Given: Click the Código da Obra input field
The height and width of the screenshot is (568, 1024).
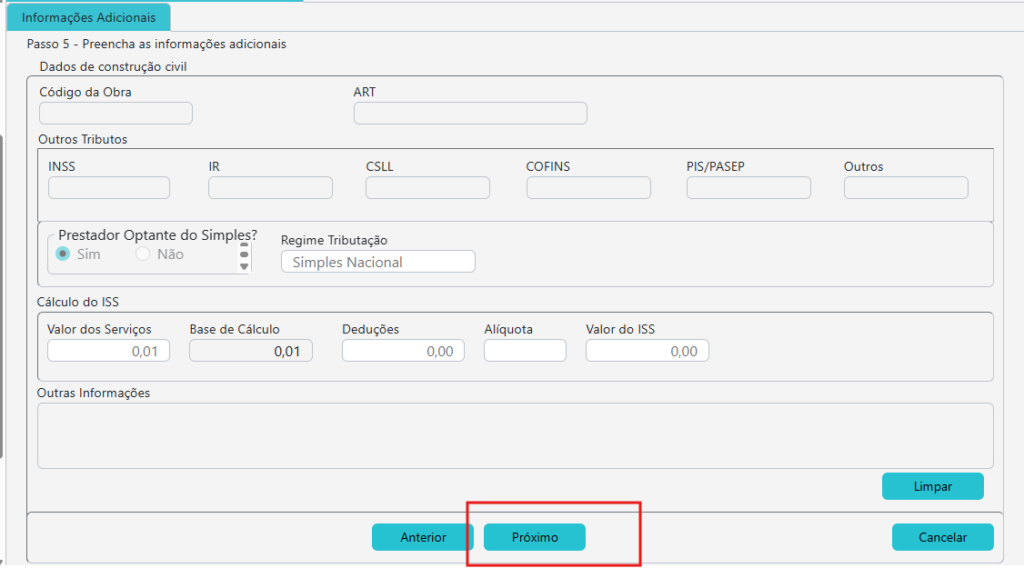Looking at the screenshot, I should pos(115,113).
